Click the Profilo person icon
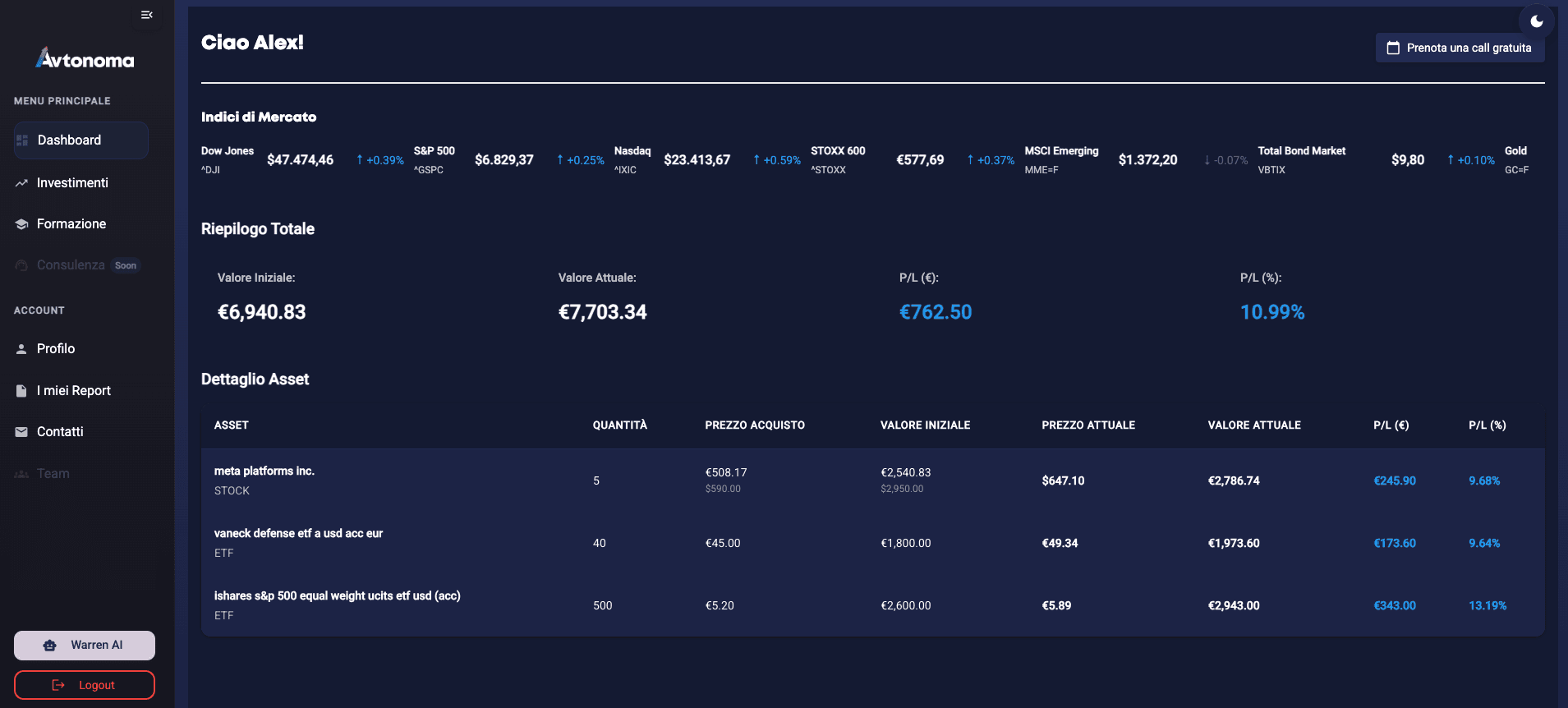The height and width of the screenshot is (708, 1568). pos(21,349)
